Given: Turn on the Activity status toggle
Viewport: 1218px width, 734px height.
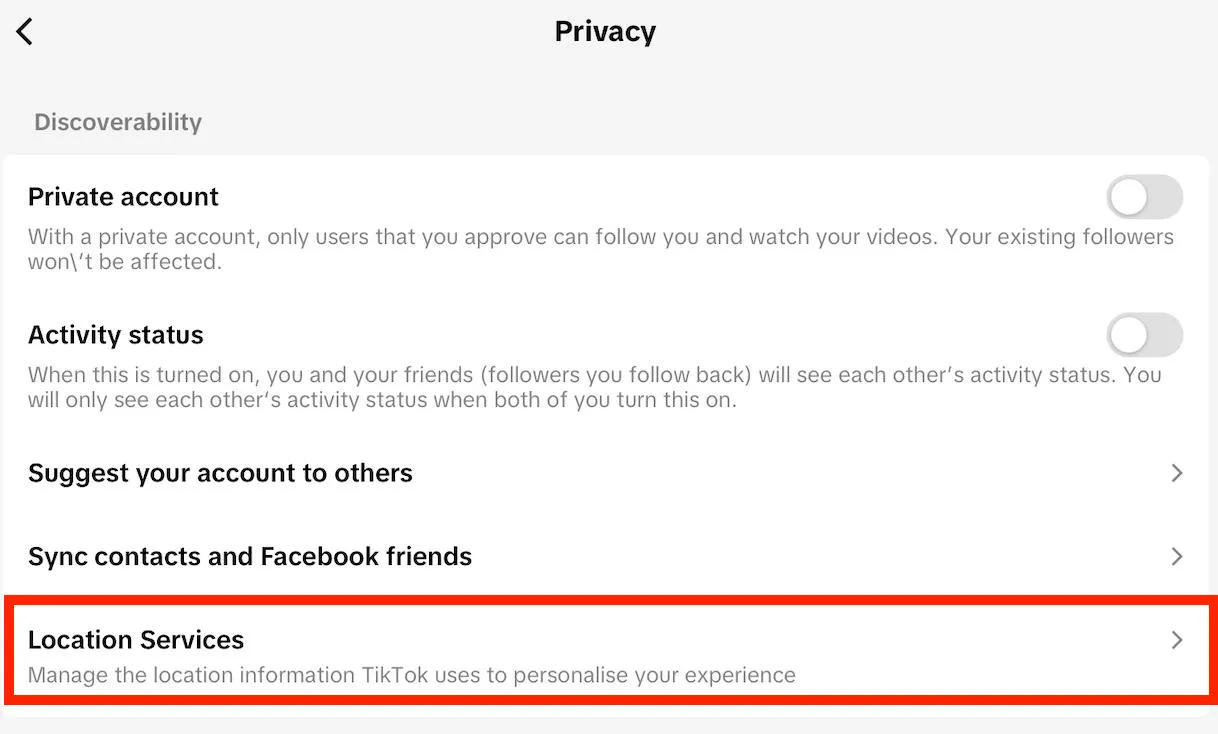Looking at the screenshot, I should click(1144, 335).
